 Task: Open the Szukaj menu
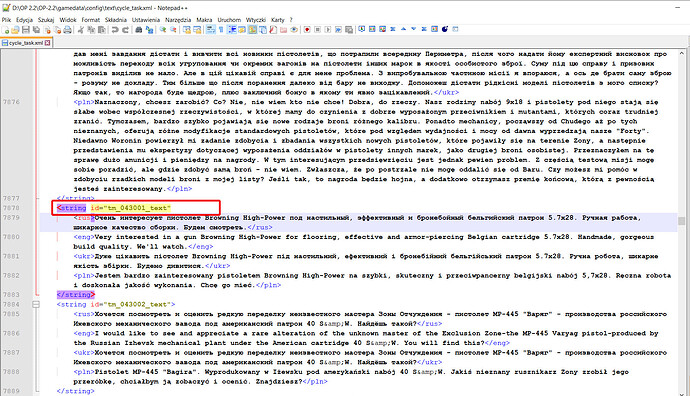[x=46, y=20]
